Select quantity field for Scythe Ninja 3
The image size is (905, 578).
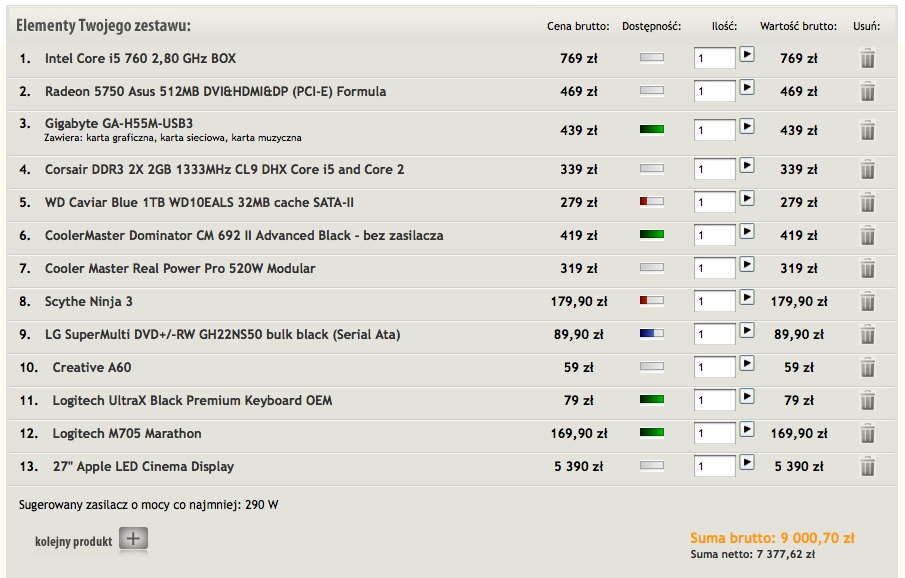coord(715,301)
